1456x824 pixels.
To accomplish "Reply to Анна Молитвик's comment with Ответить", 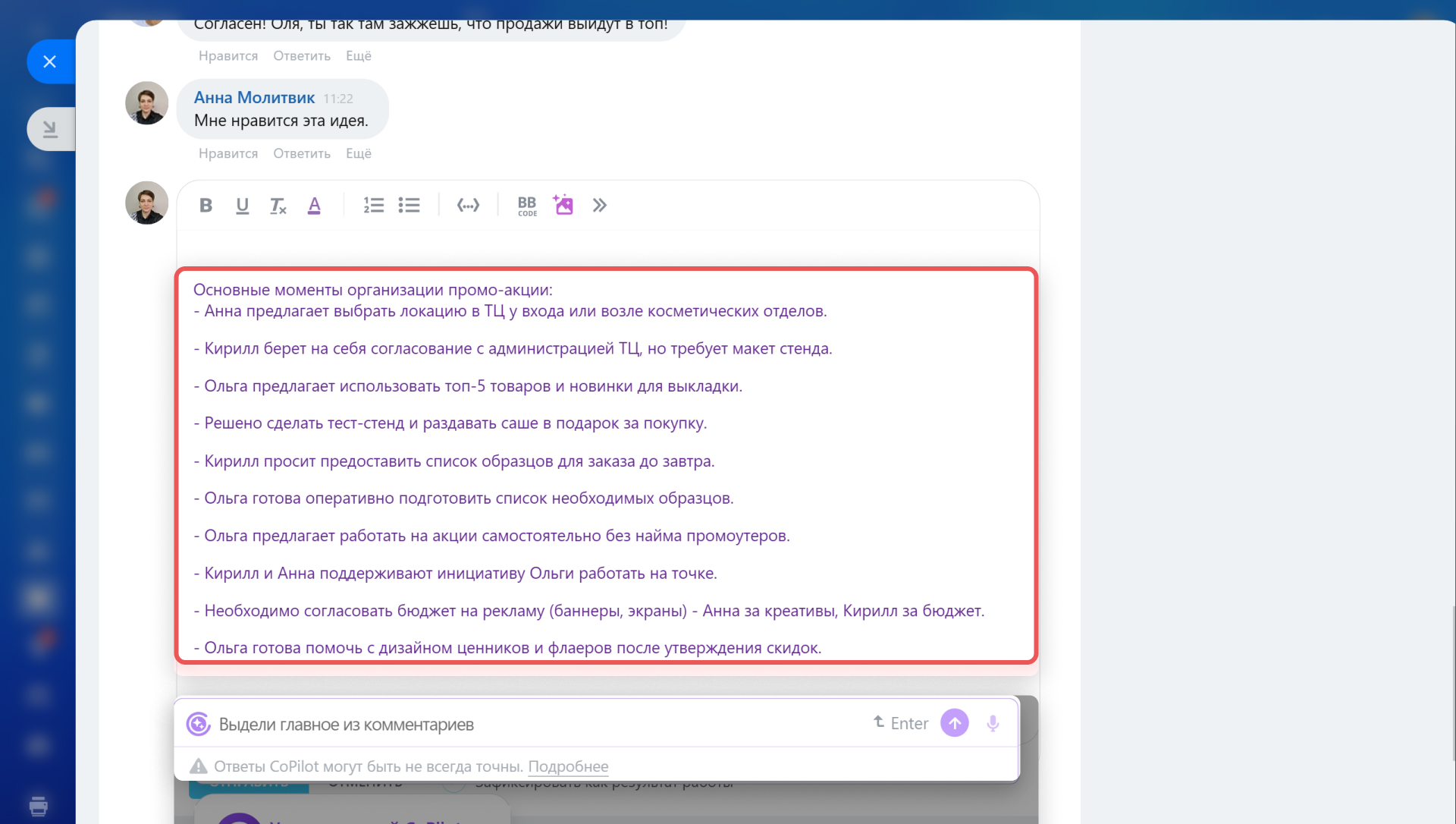I will point(302,153).
